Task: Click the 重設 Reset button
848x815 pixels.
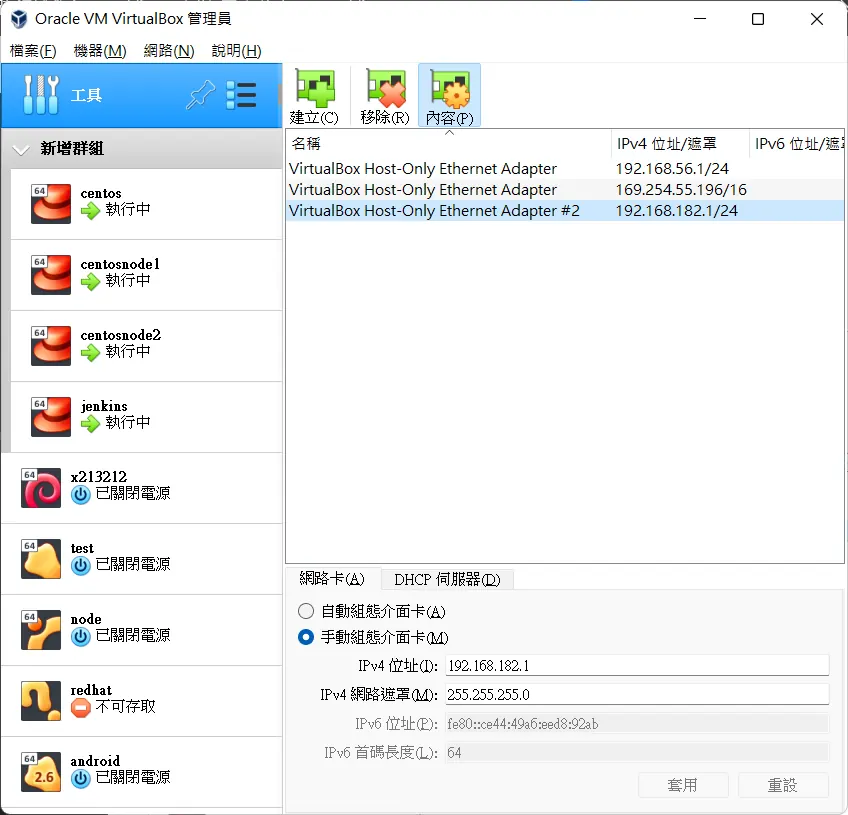Action: point(783,785)
